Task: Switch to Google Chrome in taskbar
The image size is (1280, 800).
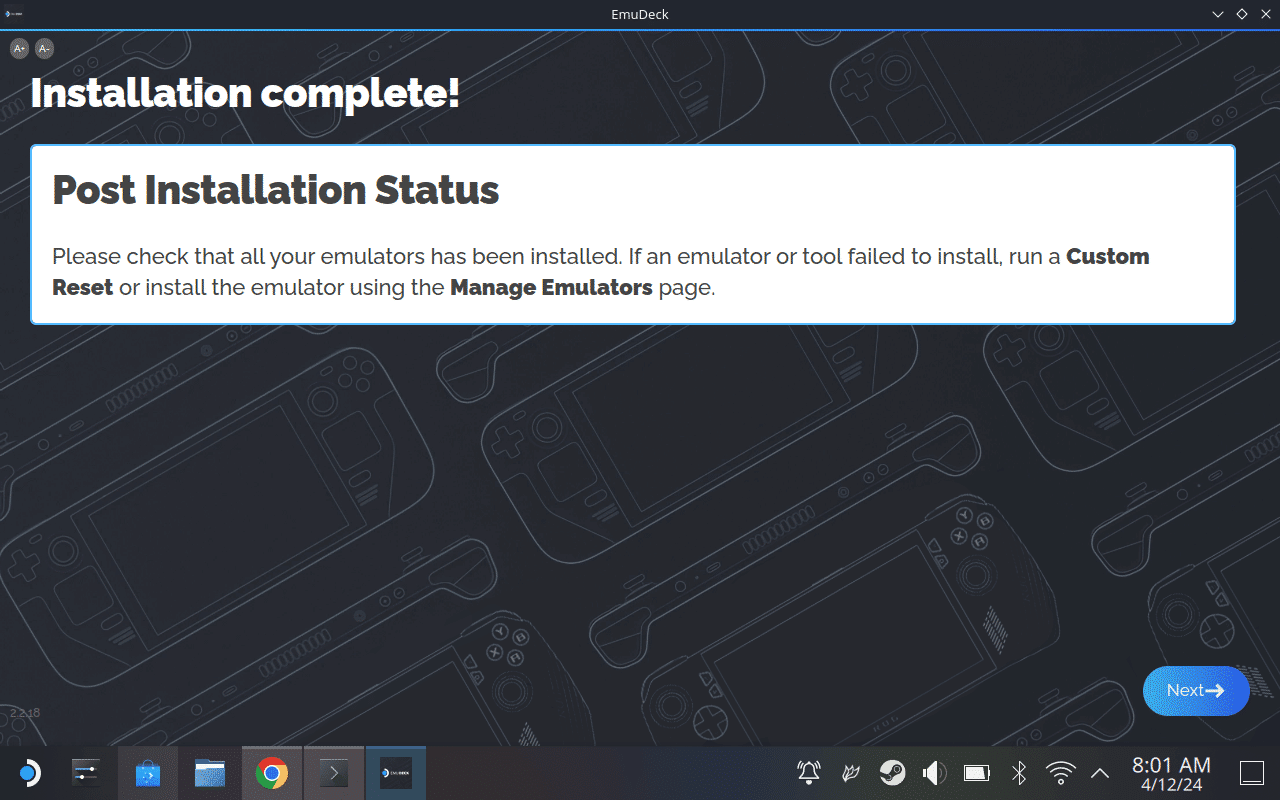Action: click(x=272, y=773)
